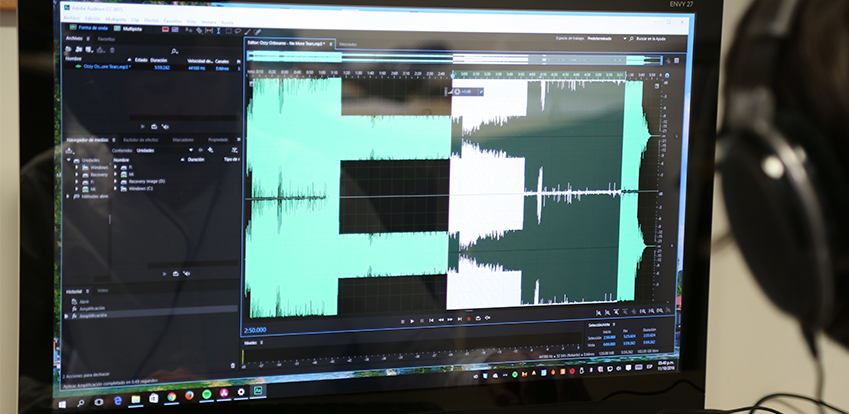Select the Spot Healing Brush tool
This screenshot has width=849, height=414.
pos(257,32)
